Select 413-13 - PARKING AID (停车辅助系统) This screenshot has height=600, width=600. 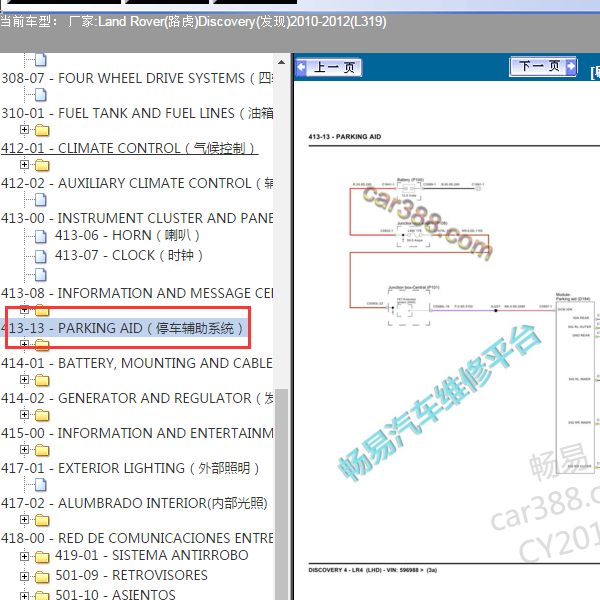[122, 328]
